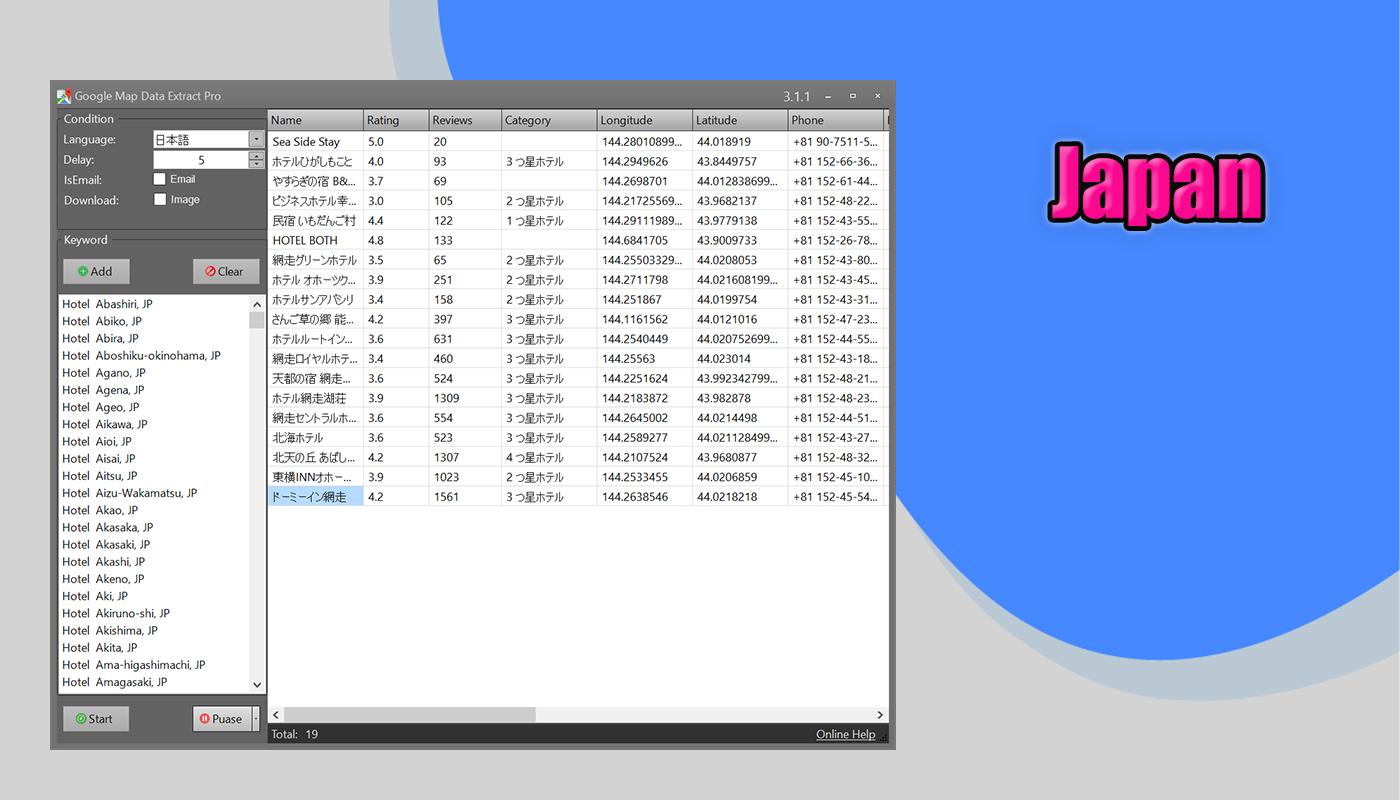The image size is (1400, 800).
Task: Increase Delay value with up arrow
Action: (257, 155)
